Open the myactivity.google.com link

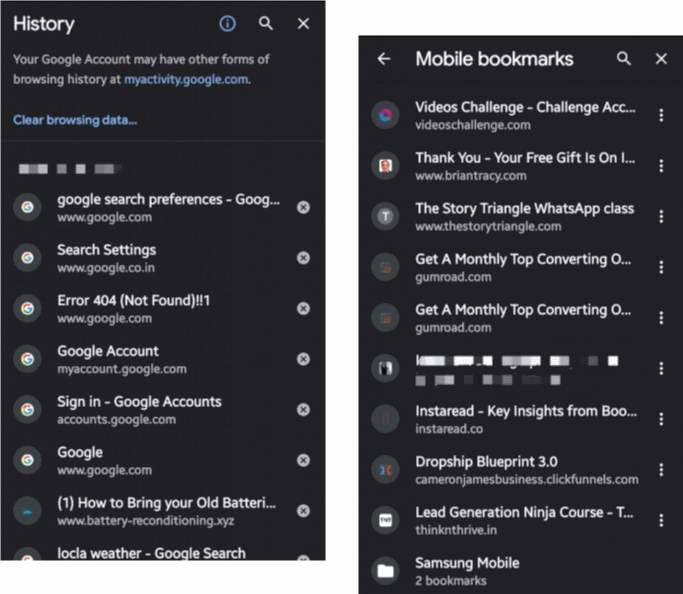pos(186,79)
